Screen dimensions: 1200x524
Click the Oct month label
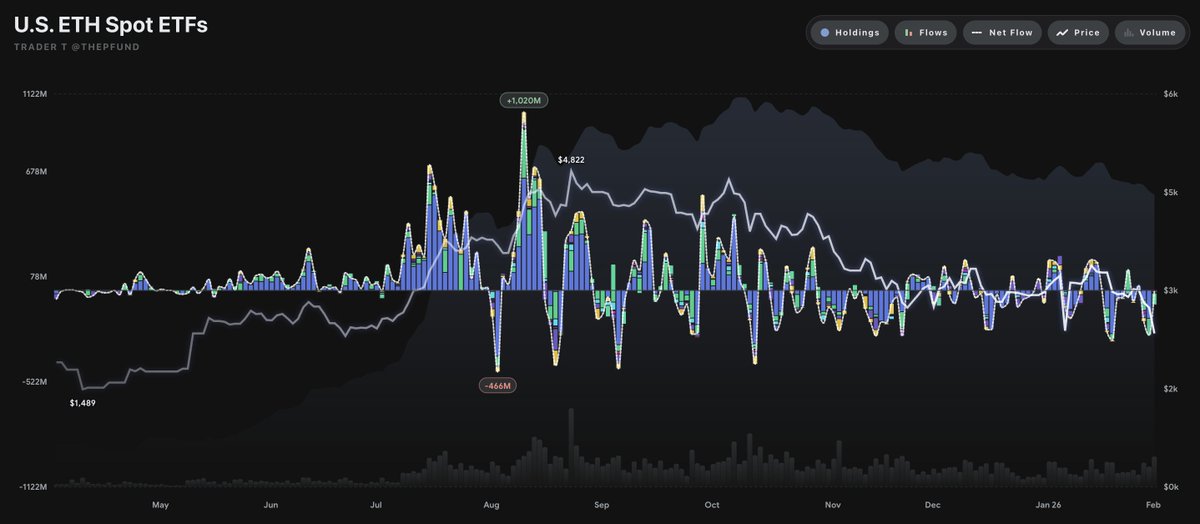tap(712, 506)
